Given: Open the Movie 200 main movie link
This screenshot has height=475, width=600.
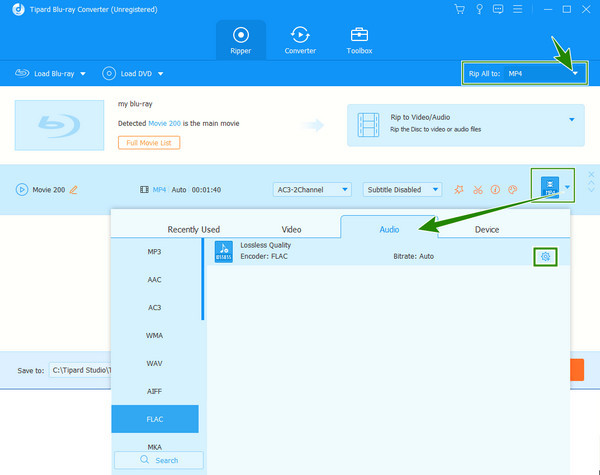Looking at the screenshot, I should point(164,123).
